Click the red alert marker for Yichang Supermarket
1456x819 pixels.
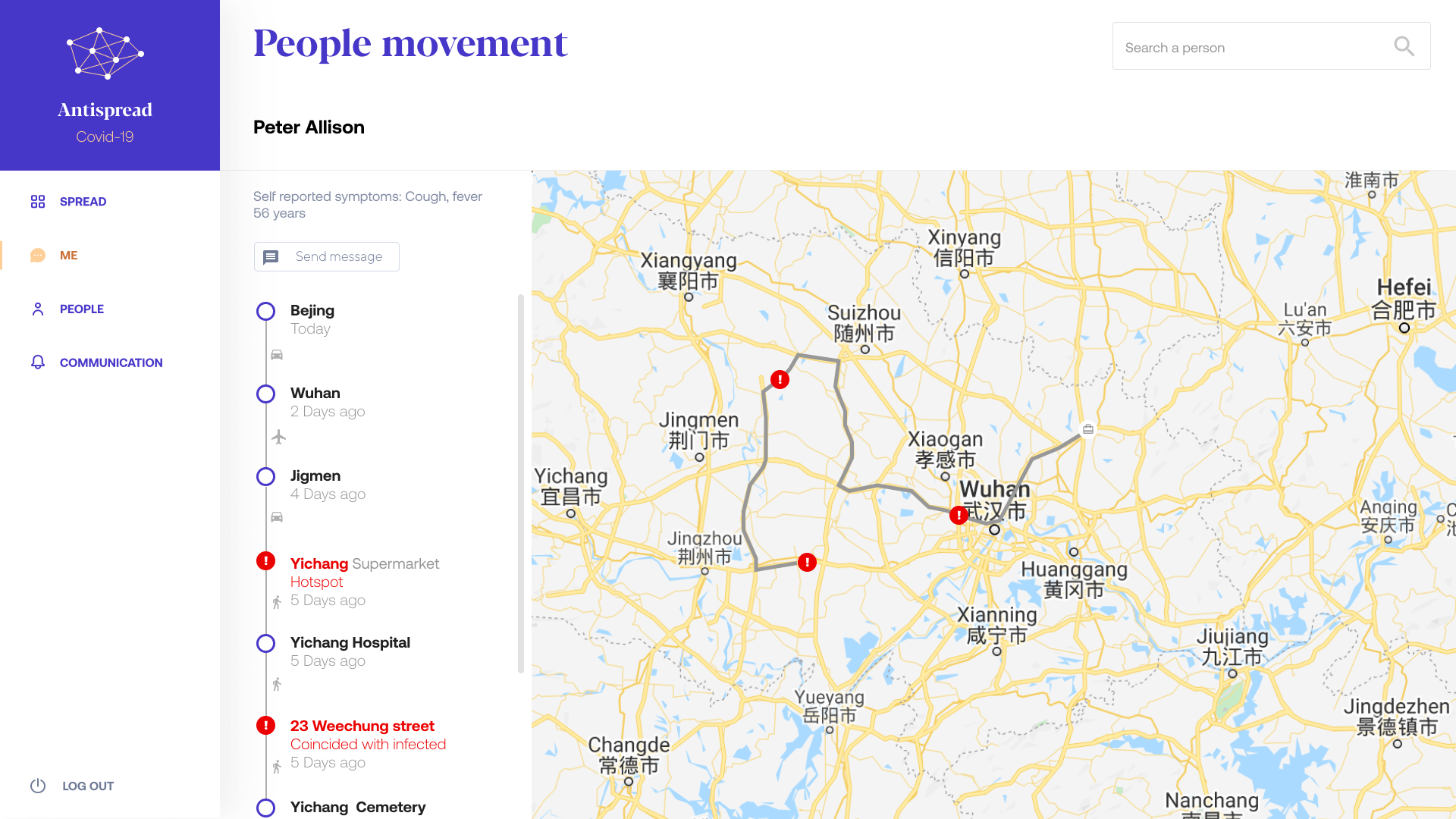pos(266,561)
